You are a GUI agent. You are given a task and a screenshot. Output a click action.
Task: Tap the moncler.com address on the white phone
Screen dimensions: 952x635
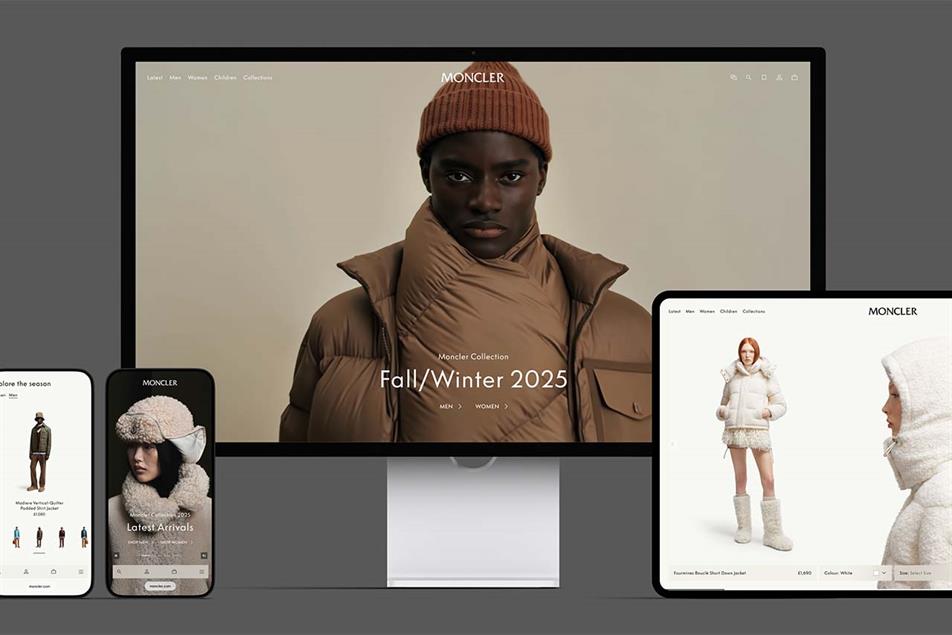click(x=39, y=586)
